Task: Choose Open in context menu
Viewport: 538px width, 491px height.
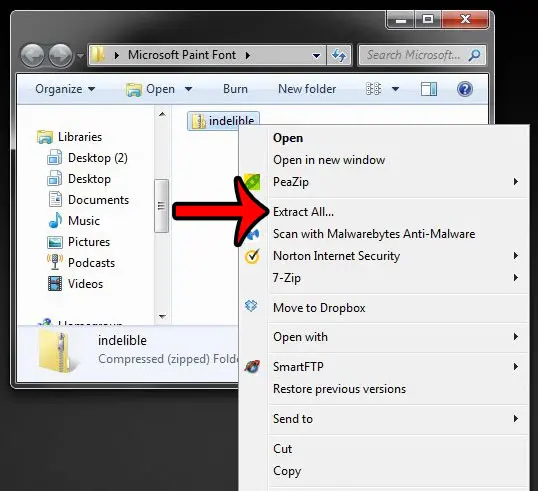Action: coord(398,138)
